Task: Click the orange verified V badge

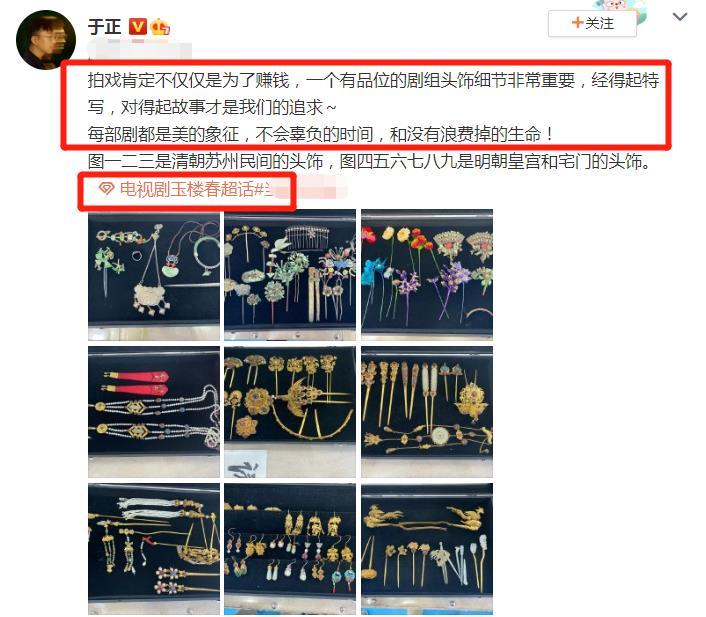Action: click(138, 27)
